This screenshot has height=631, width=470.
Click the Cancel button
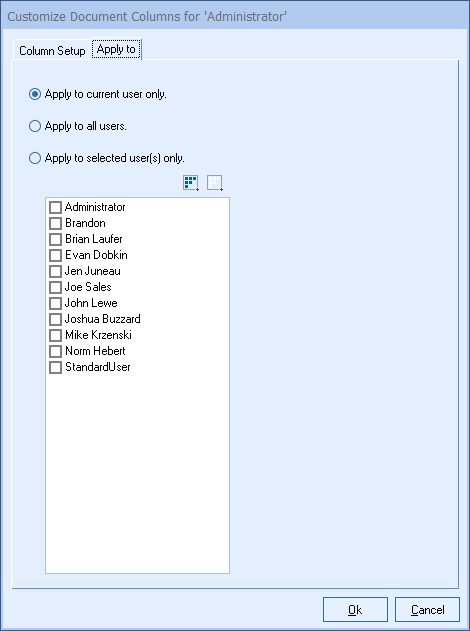427,610
